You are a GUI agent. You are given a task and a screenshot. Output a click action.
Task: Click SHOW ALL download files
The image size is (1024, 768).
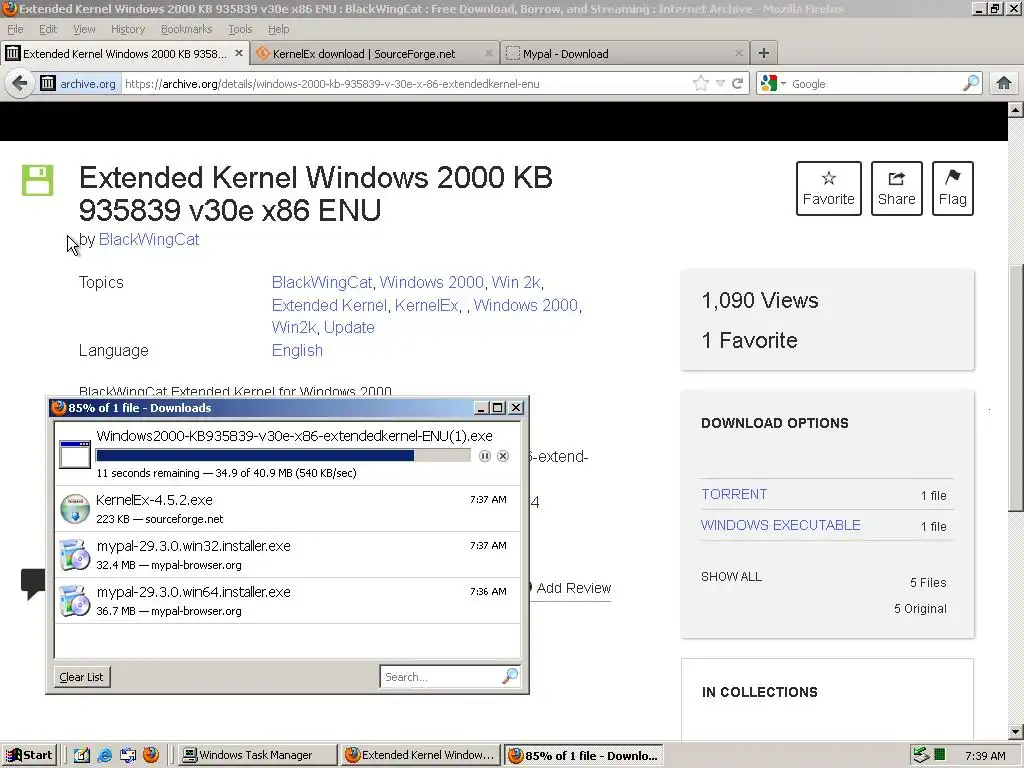pos(731,577)
